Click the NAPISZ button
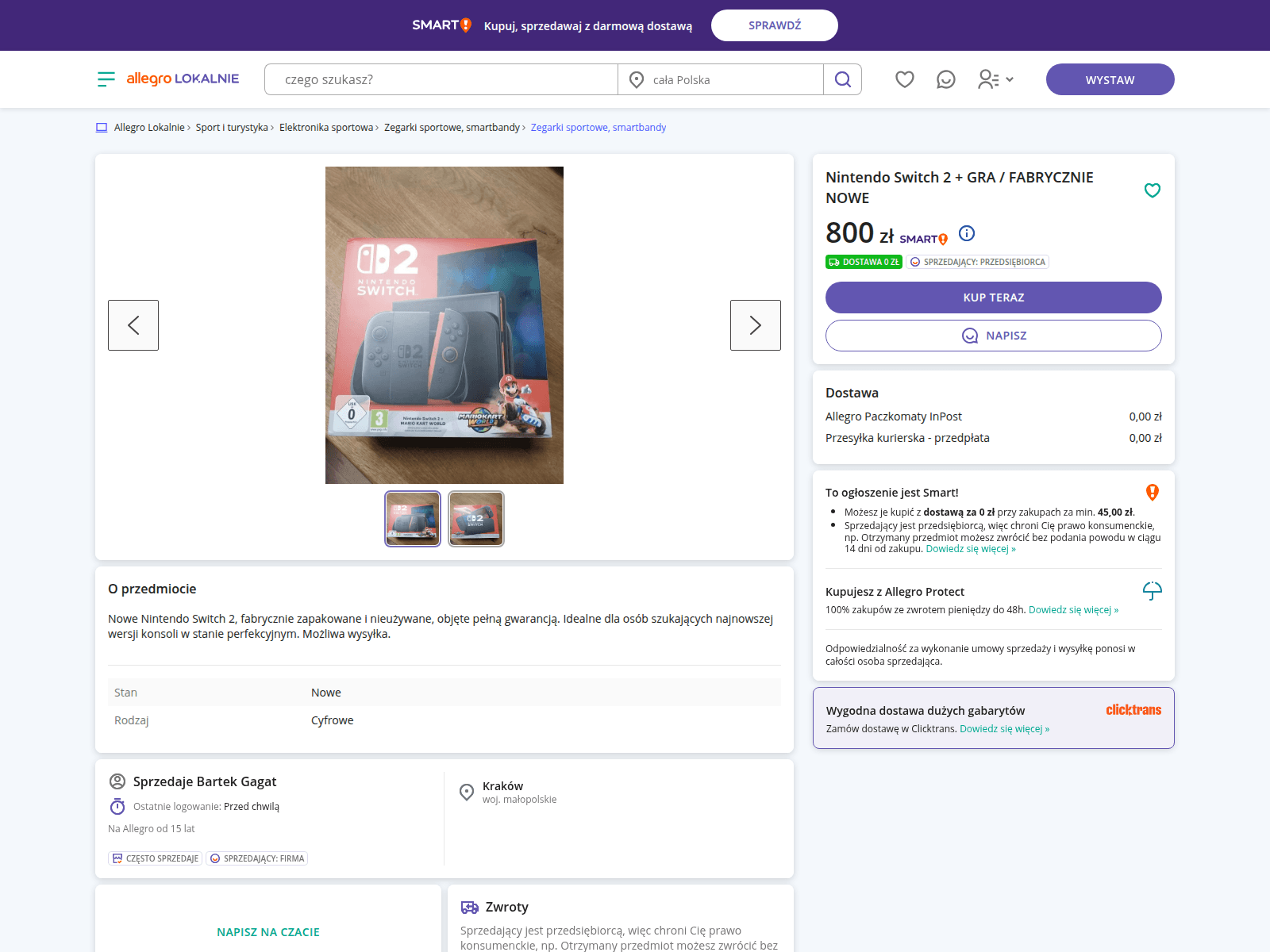 click(x=994, y=336)
